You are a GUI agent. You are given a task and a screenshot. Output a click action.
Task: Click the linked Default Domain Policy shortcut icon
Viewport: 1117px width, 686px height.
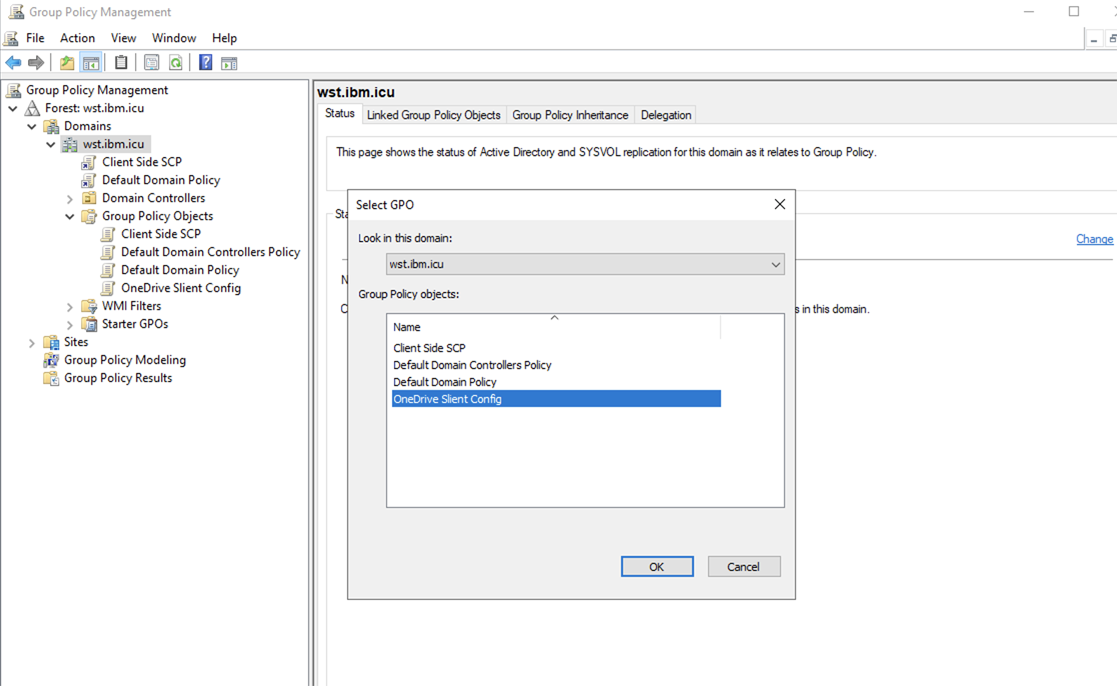tap(88, 180)
